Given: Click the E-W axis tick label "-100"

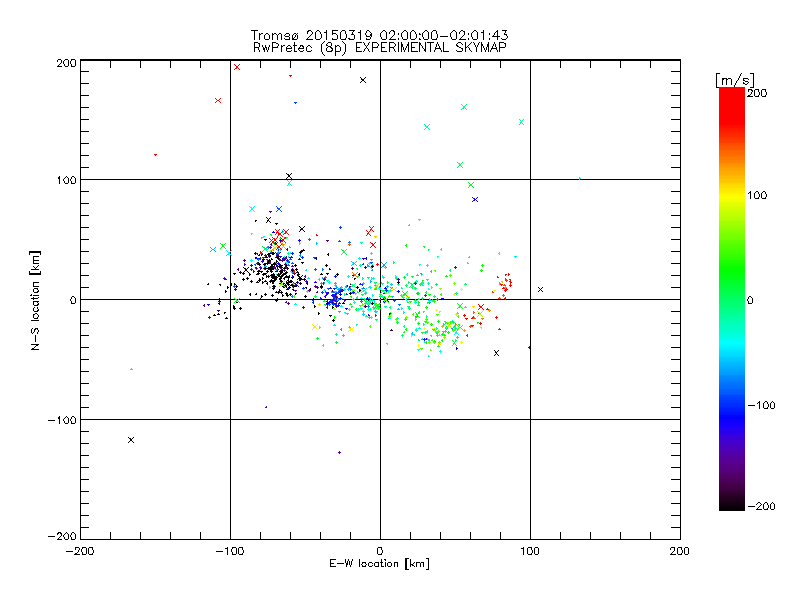Looking at the screenshot, I should coord(230,551).
